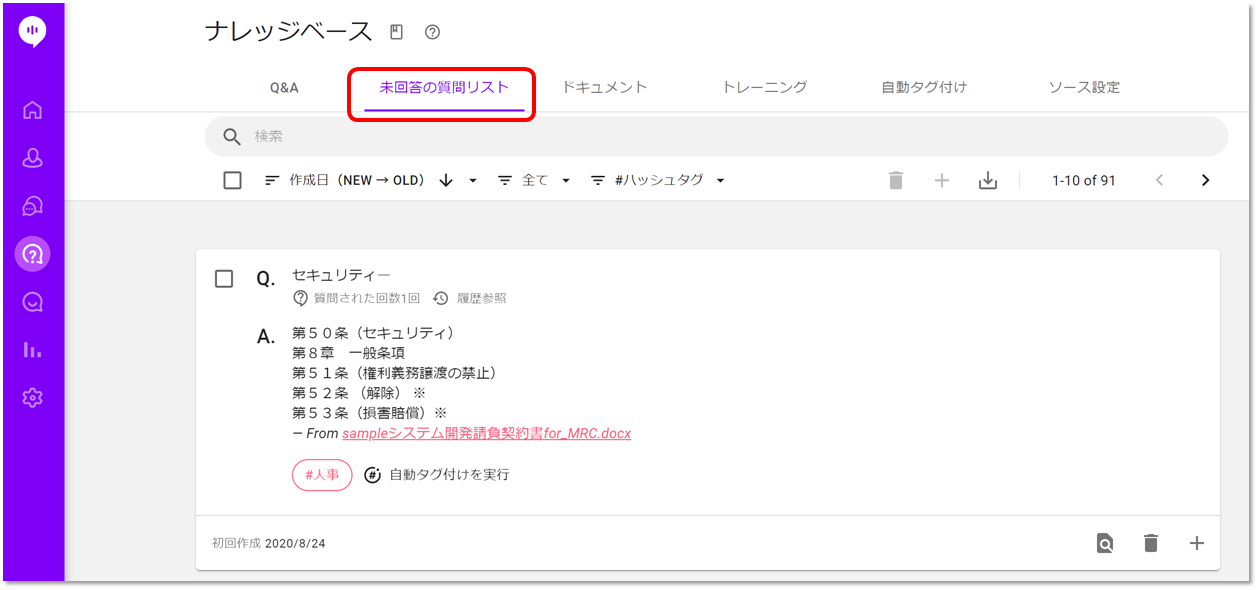Run 自動タグ付けを実行
This screenshot has height=590, width=1258.
449,475
